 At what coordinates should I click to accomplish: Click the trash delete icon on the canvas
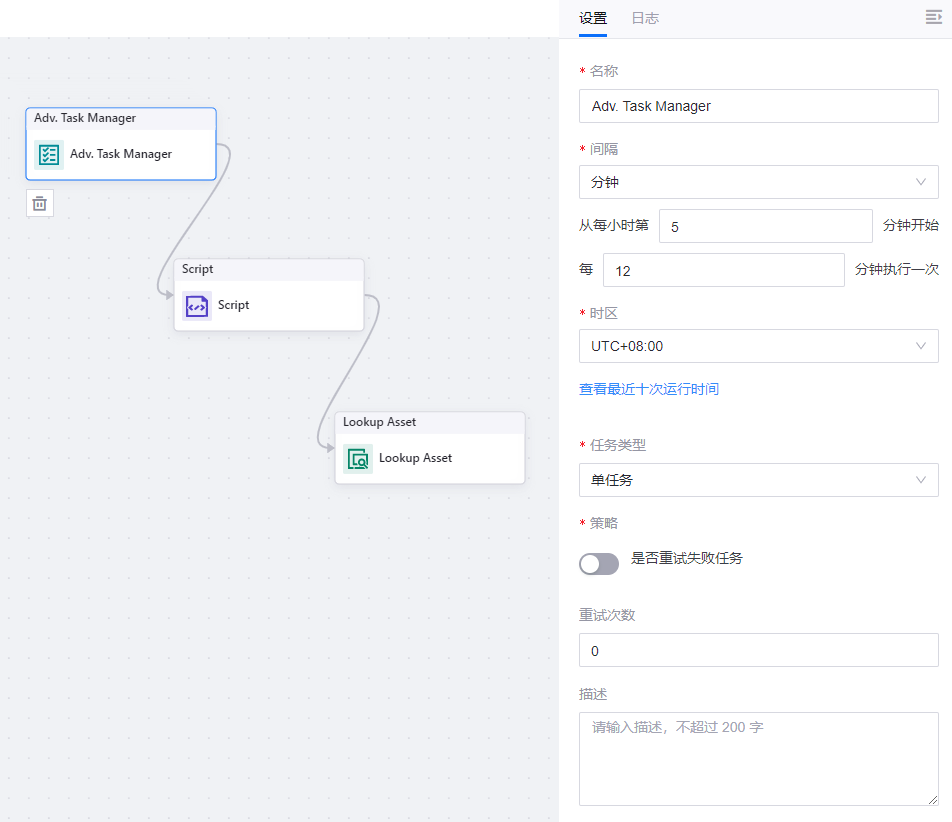tap(39, 202)
